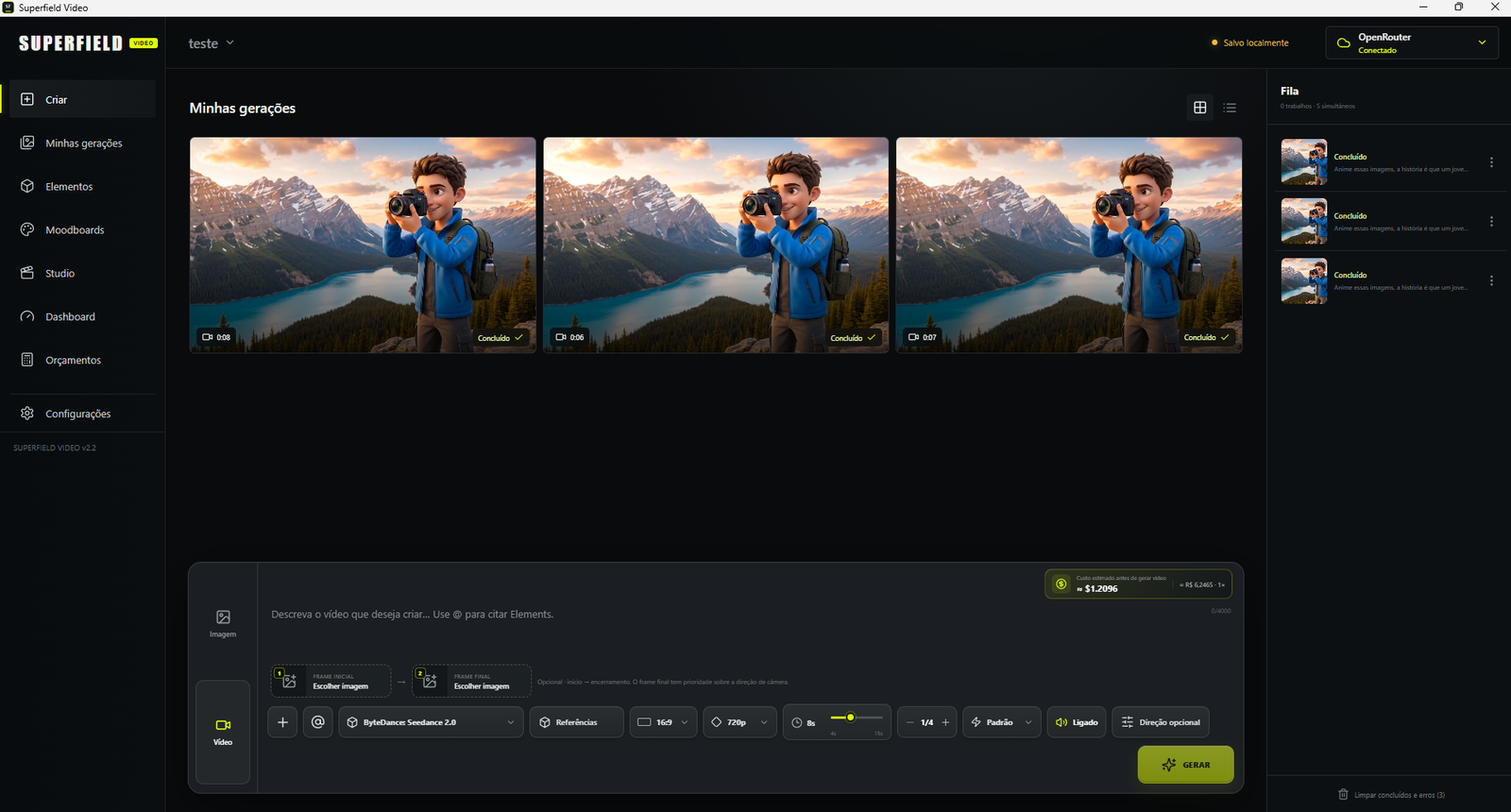Click the GERAR button
The height and width of the screenshot is (812, 1511).
1185,765
